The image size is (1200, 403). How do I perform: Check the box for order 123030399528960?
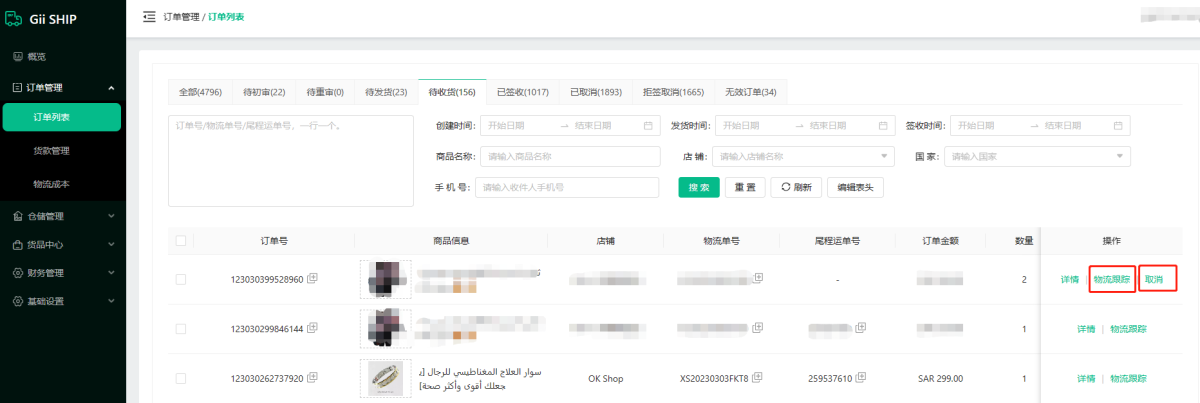180,279
